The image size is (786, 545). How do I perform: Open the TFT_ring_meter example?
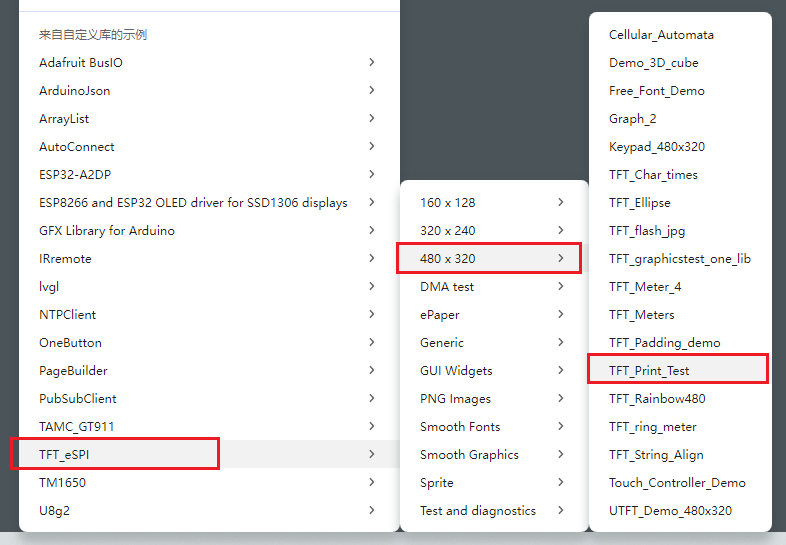tap(680, 427)
